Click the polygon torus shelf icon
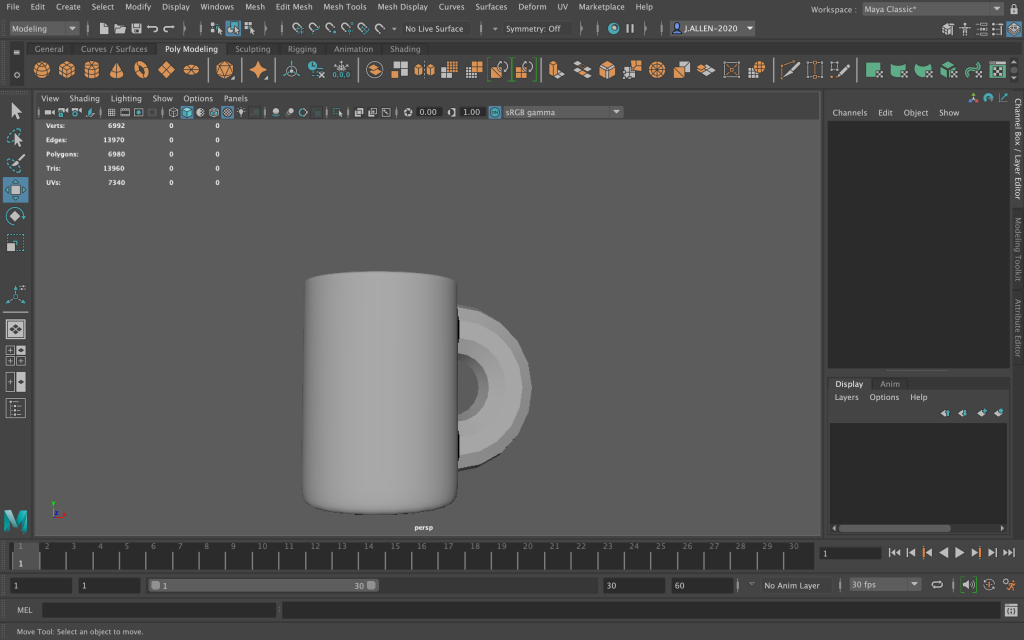 click(x=142, y=70)
